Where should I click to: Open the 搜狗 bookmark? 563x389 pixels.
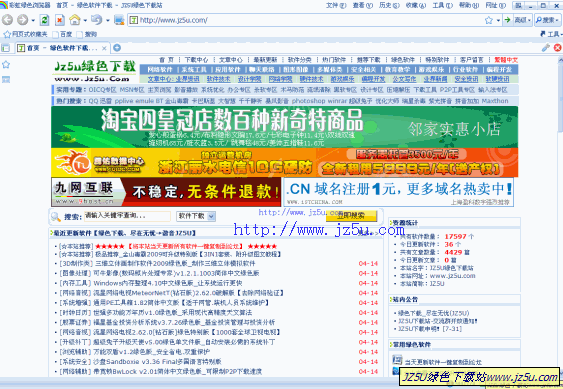pyautogui.click(x=87, y=34)
